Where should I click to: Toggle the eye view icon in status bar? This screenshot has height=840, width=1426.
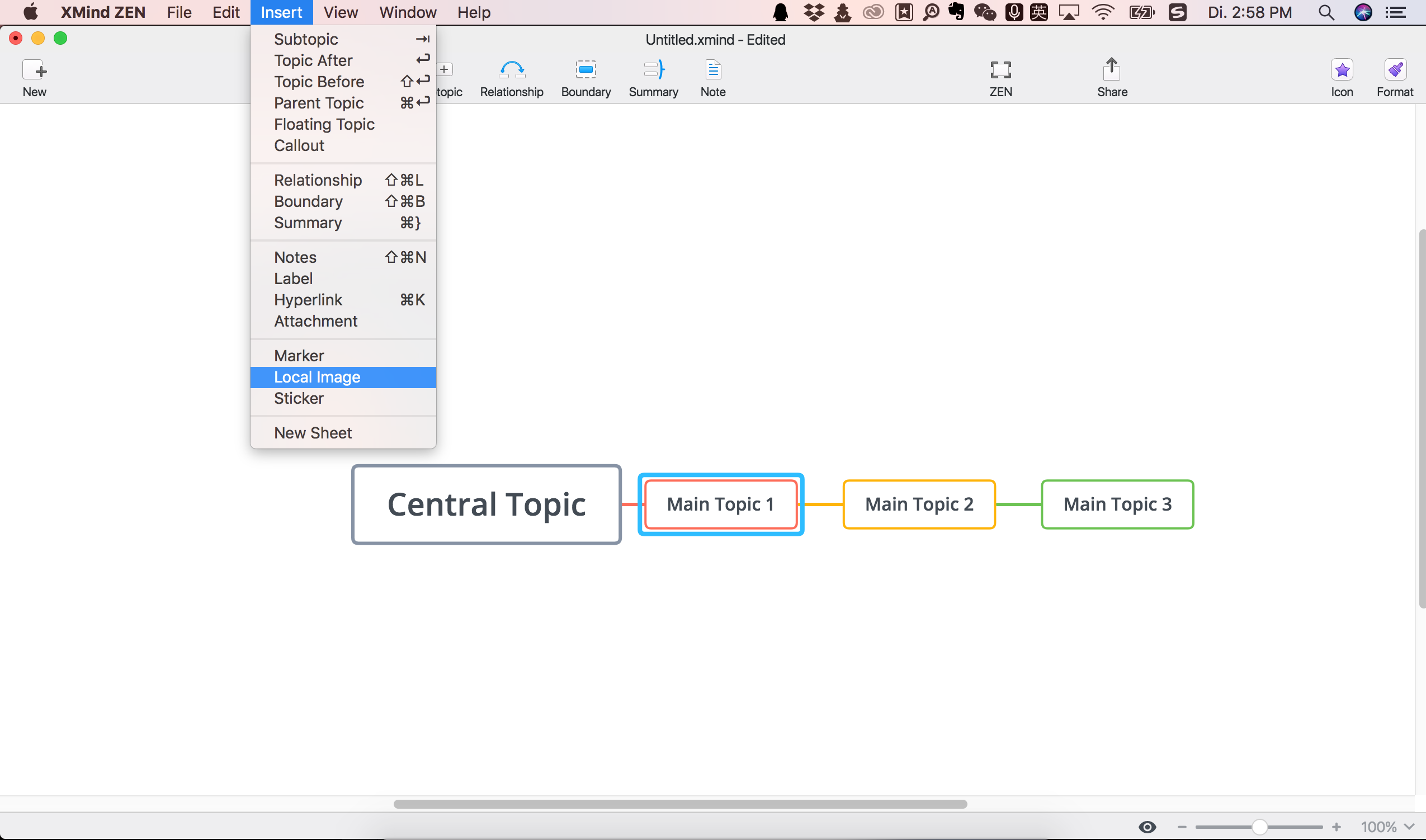[x=1147, y=827]
